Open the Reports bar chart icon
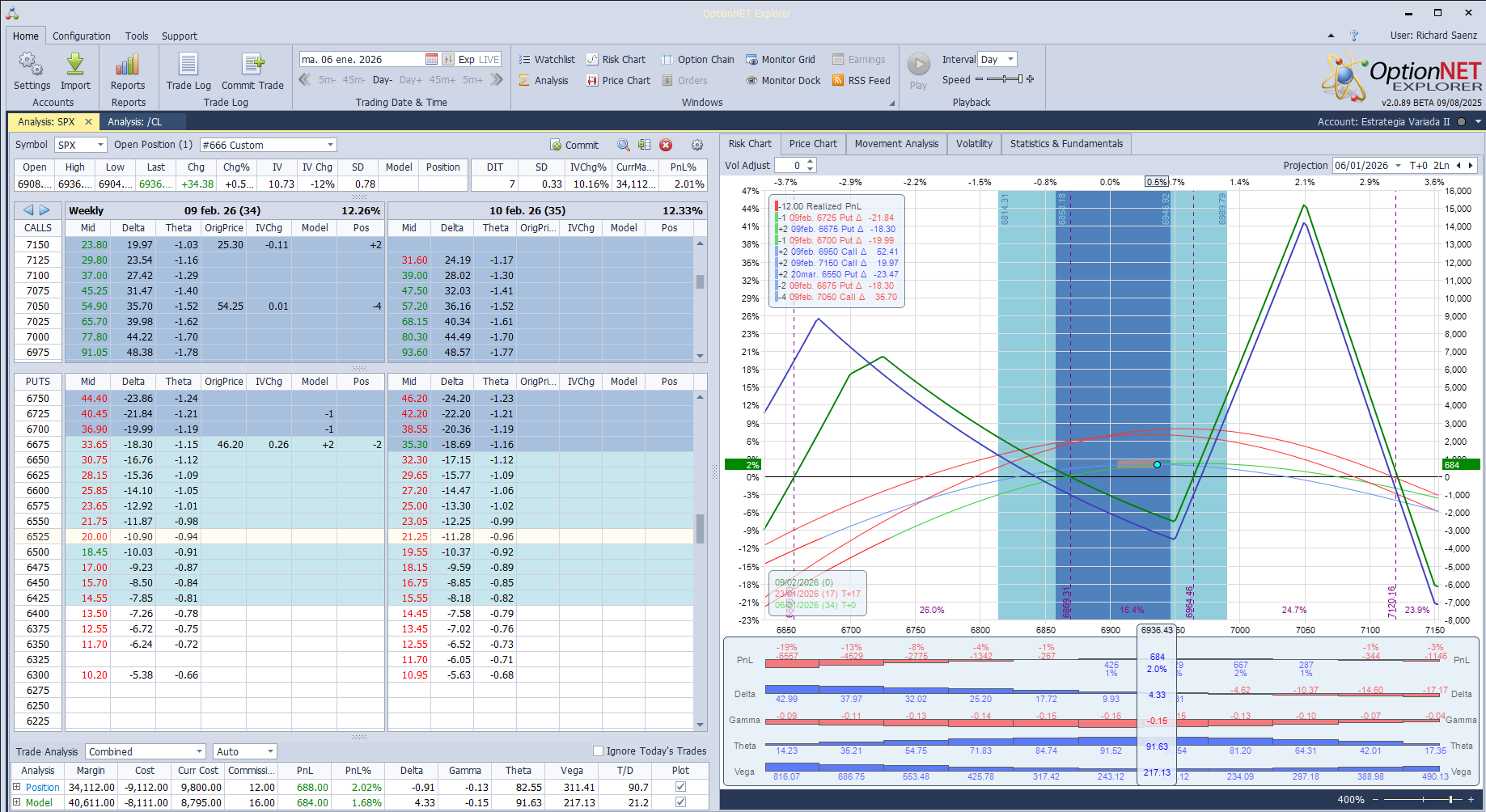Viewport: 1486px width, 812px height. (x=128, y=71)
